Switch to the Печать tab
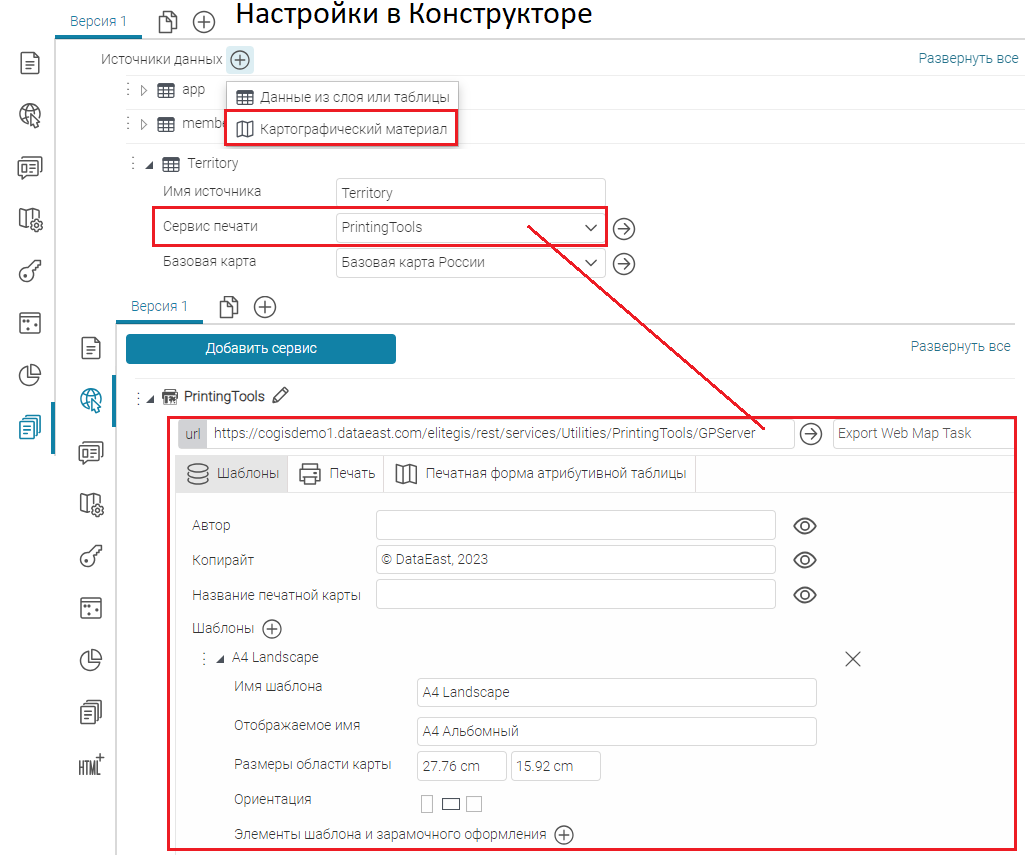 coord(338,474)
